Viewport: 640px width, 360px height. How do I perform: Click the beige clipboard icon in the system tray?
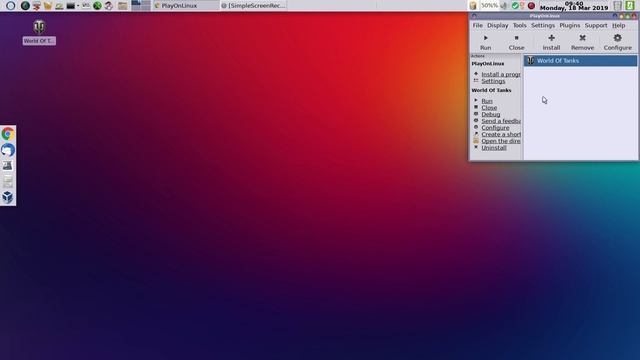[x=473, y=6]
